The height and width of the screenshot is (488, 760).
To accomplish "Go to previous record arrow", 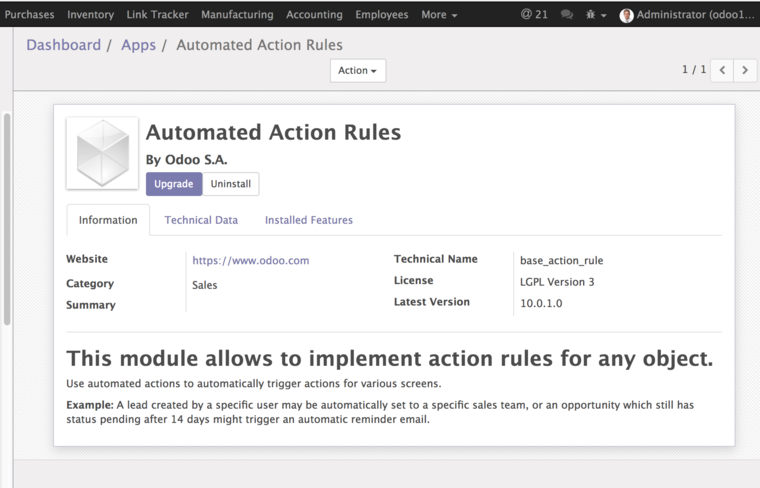I will (722, 71).
